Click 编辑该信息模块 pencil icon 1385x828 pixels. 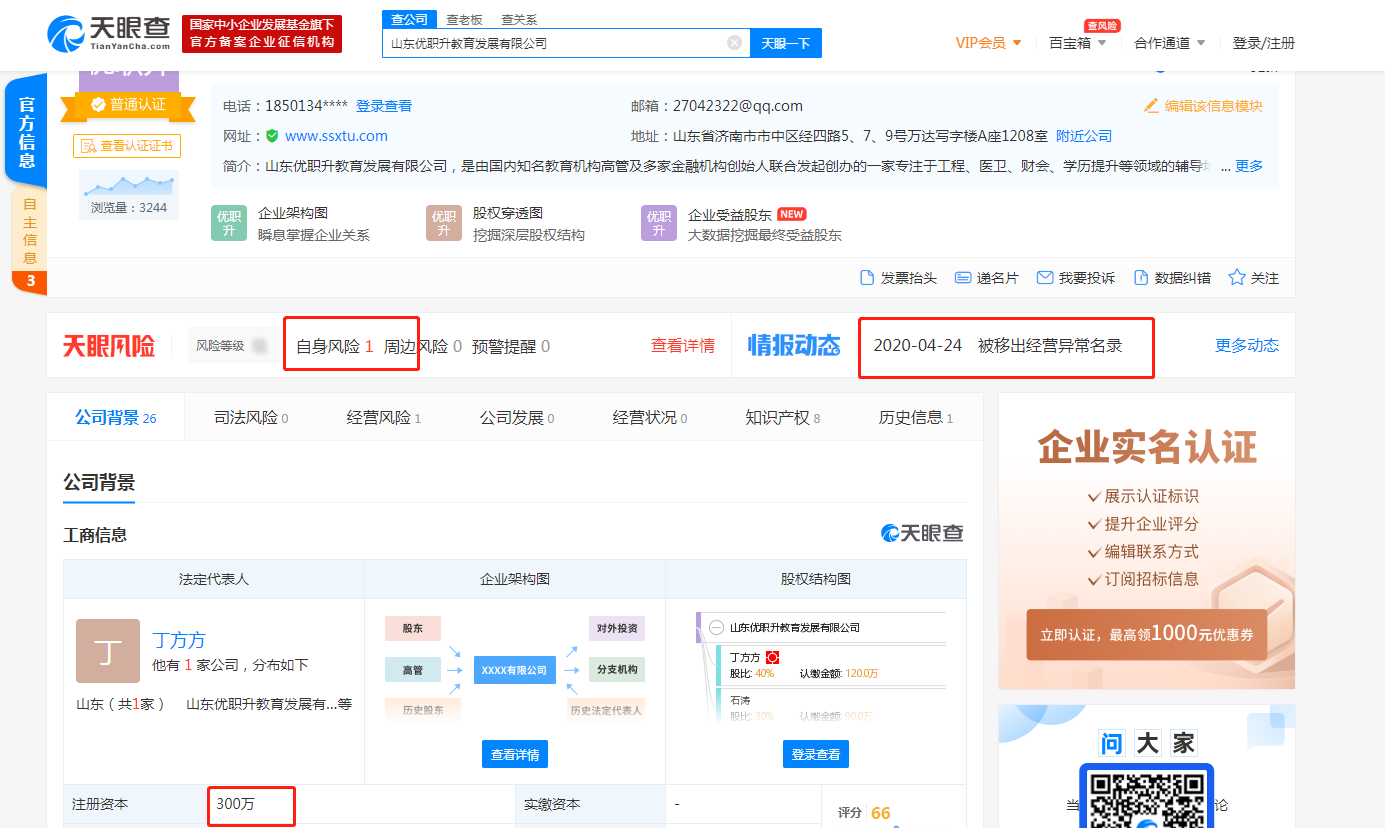coord(1151,106)
